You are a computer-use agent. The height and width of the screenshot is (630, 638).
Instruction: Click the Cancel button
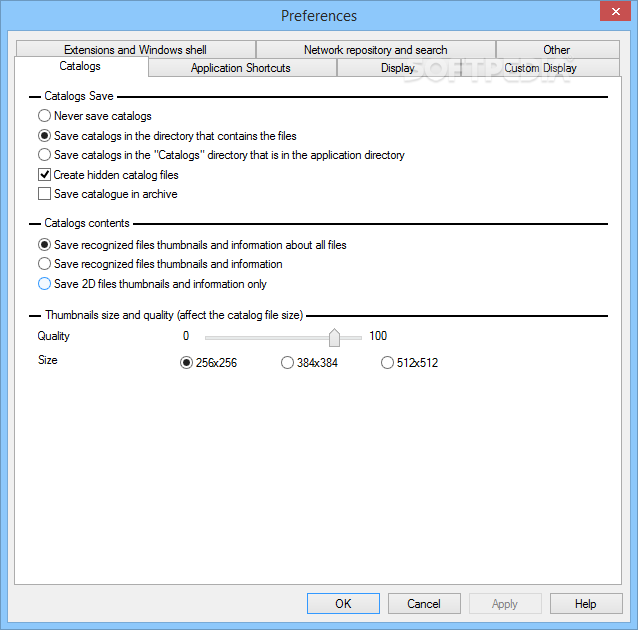coord(424,603)
